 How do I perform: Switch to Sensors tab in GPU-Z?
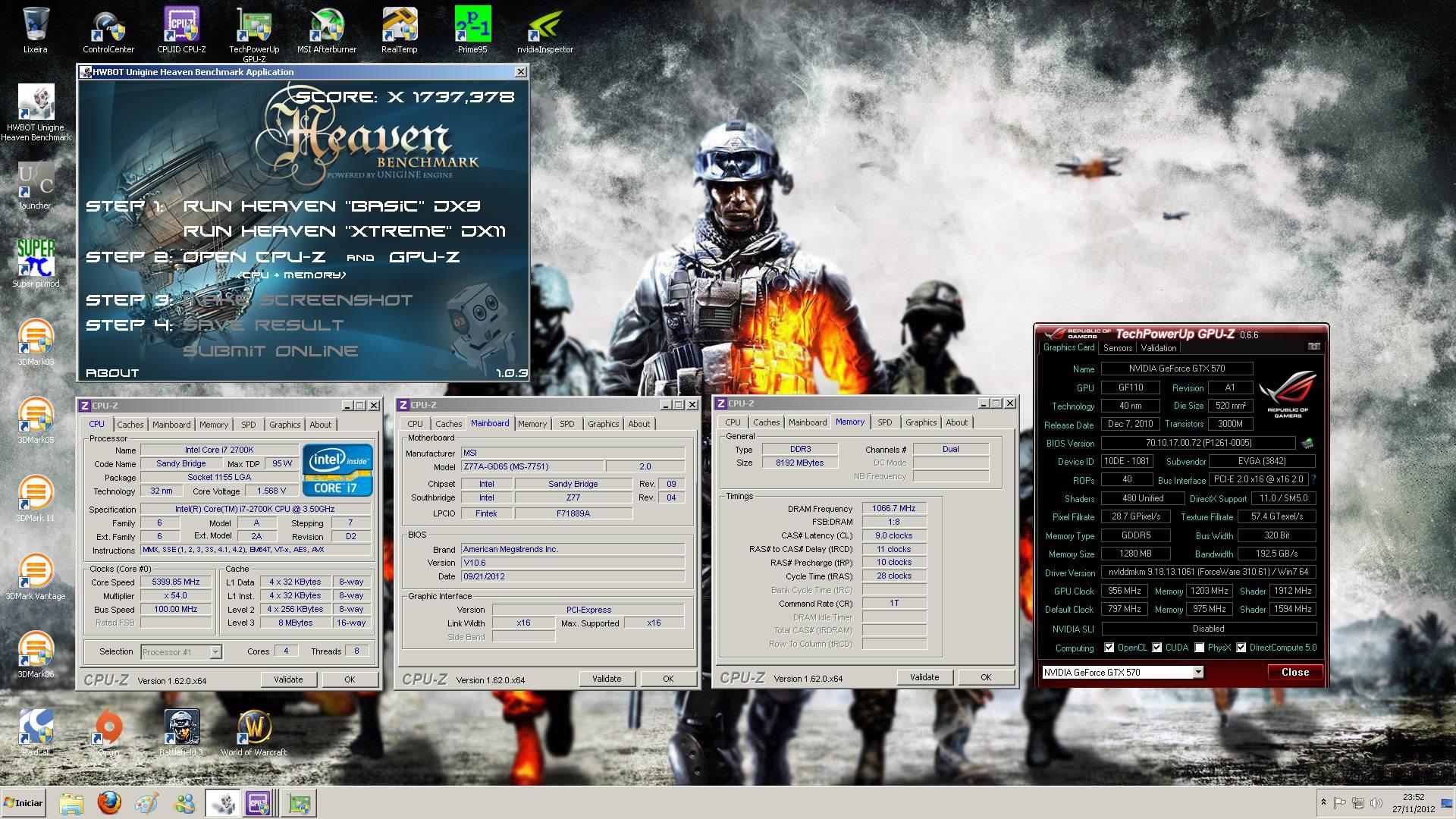coord(1118,348)
